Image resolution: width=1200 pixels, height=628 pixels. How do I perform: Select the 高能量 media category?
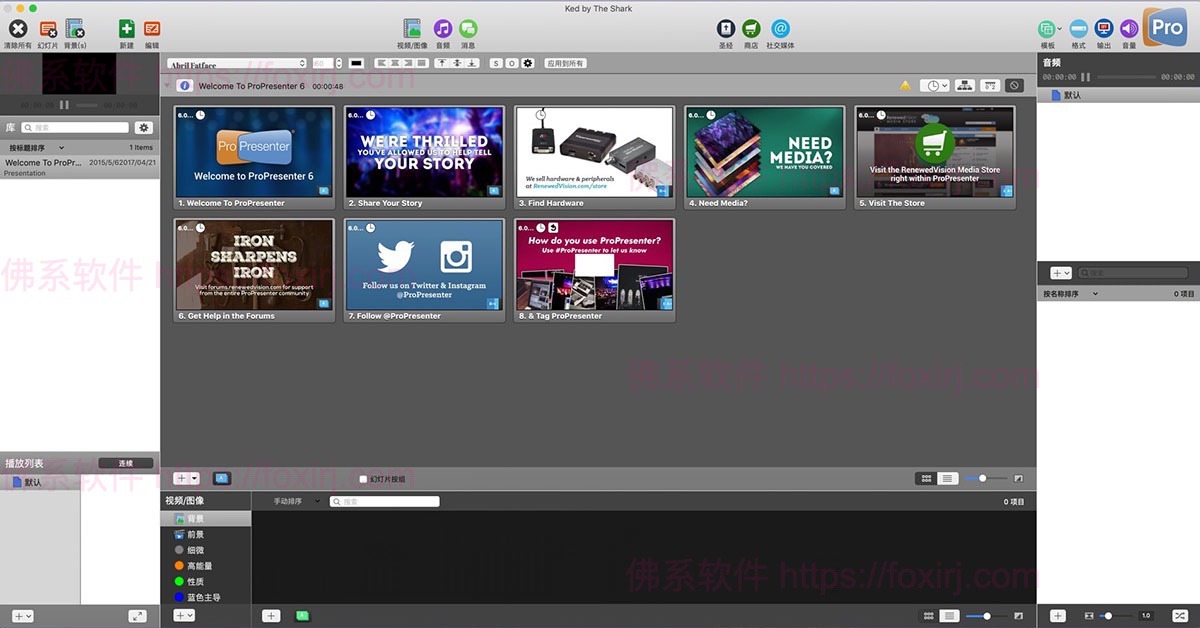199,566
